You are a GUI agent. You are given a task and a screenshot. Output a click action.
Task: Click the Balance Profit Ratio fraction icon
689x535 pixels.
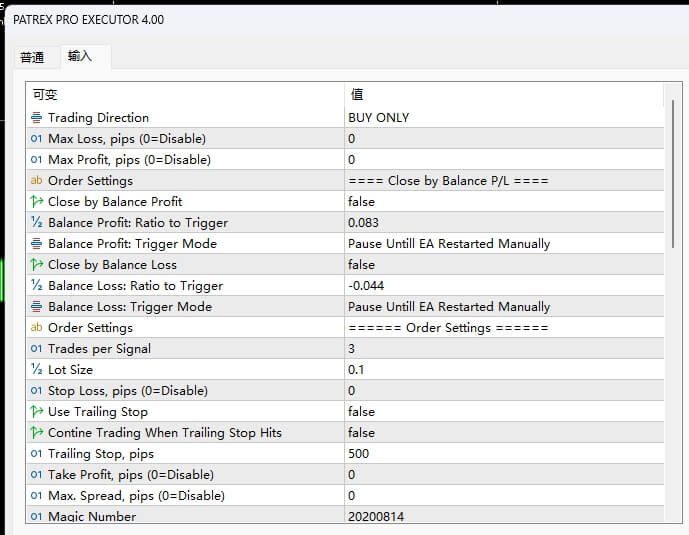36,223
